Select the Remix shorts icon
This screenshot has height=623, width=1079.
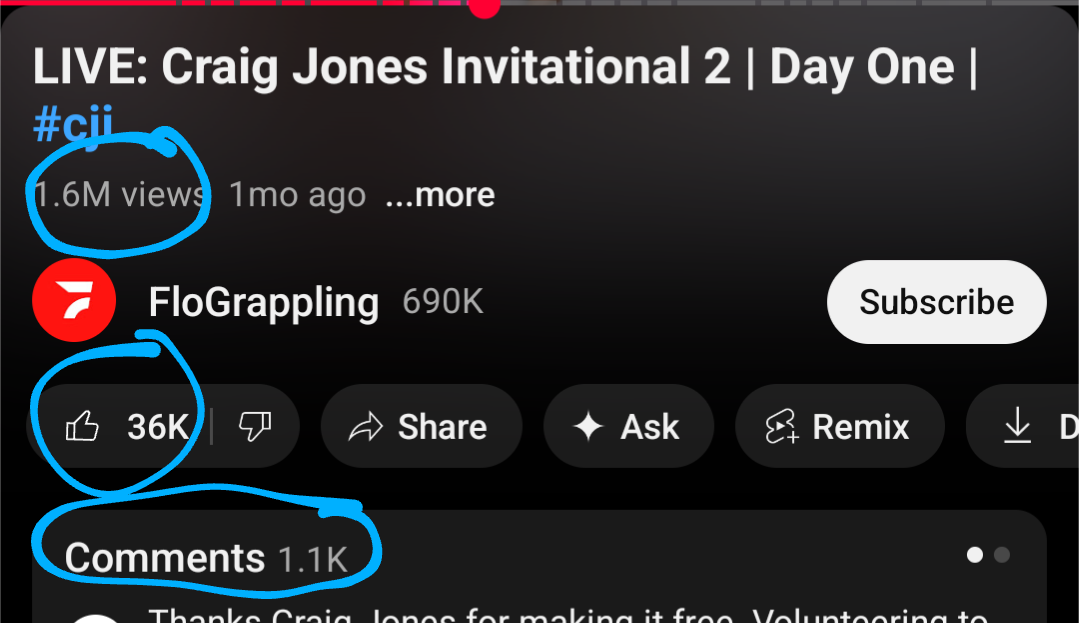point(782,426)
